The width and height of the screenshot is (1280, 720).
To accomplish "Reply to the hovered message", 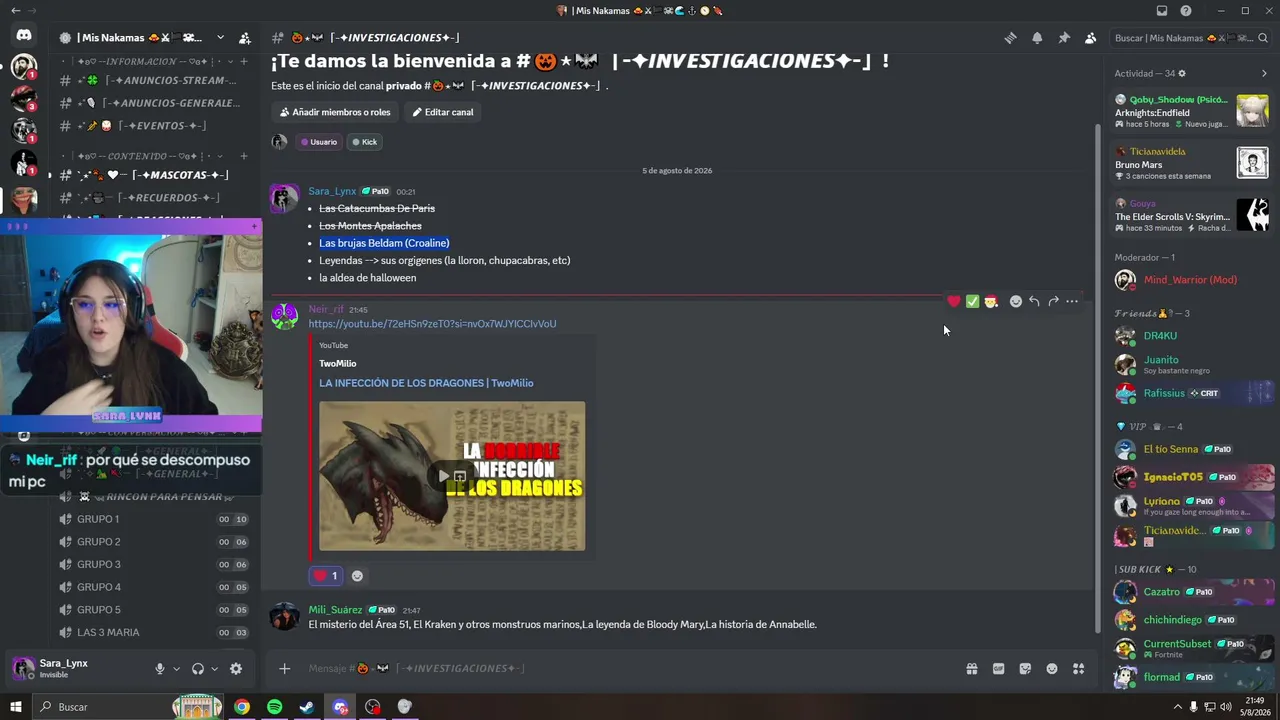I will point(1034,301).
